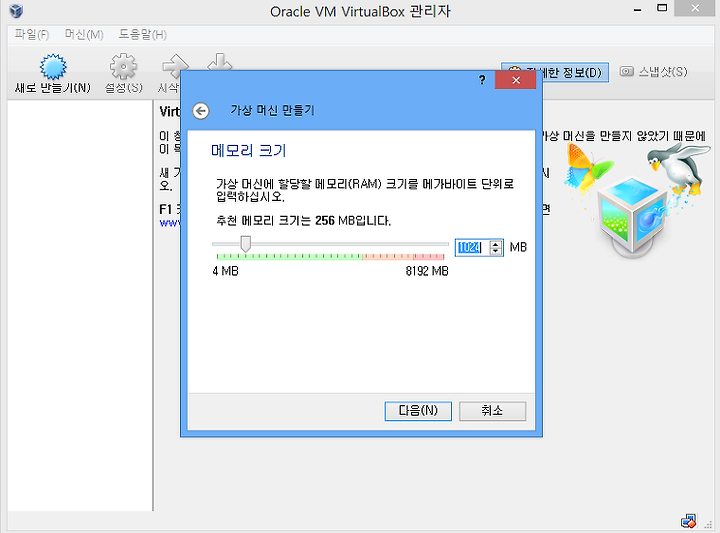
Task: Click the dialog help question mark
Action: 482,80
